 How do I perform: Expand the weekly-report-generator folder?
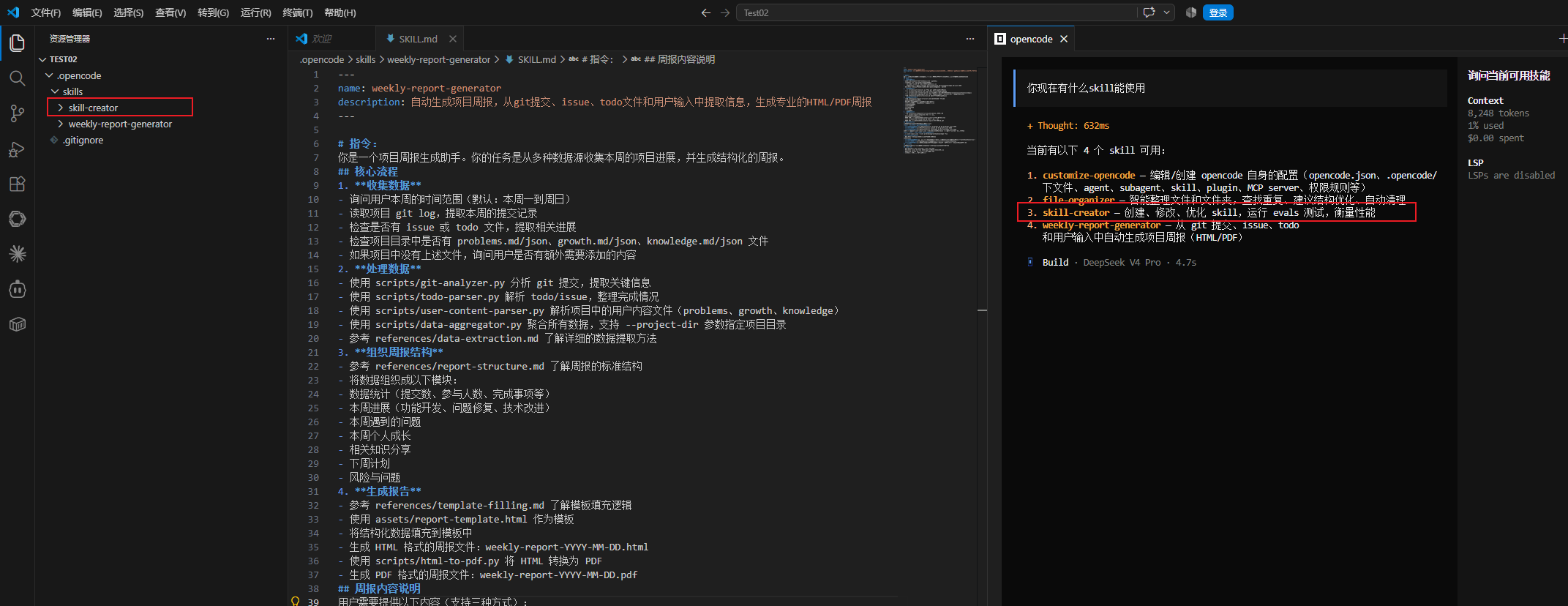[x=61, y=124]
